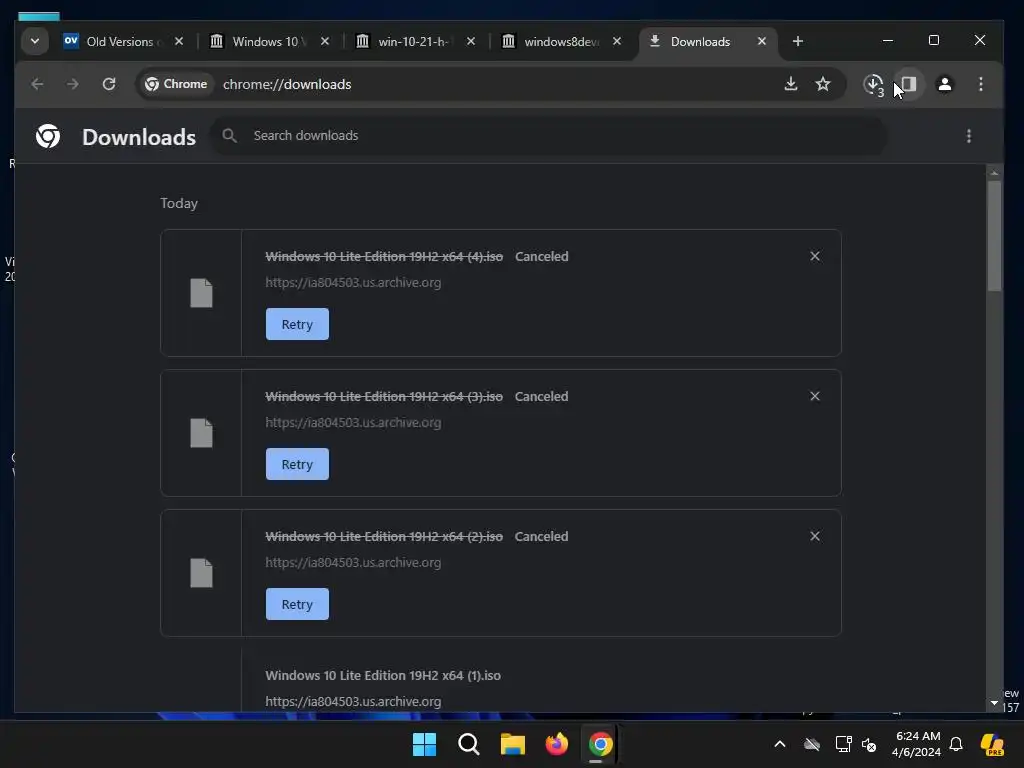The width and height of the screenshot is (1024, 768).
Task: Click the file icon for (4).iso
Action: coord(201,293)
